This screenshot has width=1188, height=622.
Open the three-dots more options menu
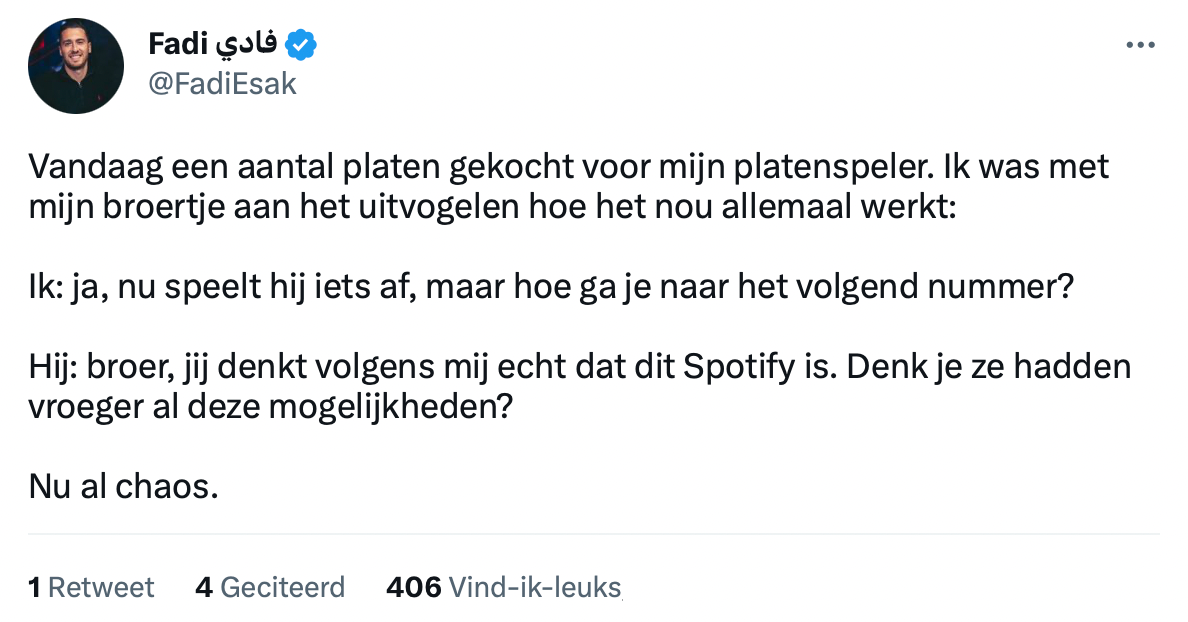tap(1141, 45)
